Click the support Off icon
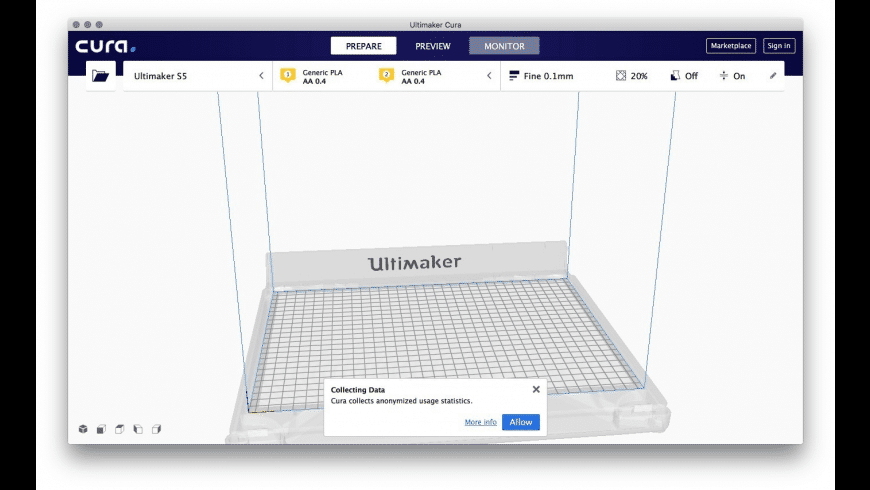Viewport: 870px width, 490px height. click(675, 75)
